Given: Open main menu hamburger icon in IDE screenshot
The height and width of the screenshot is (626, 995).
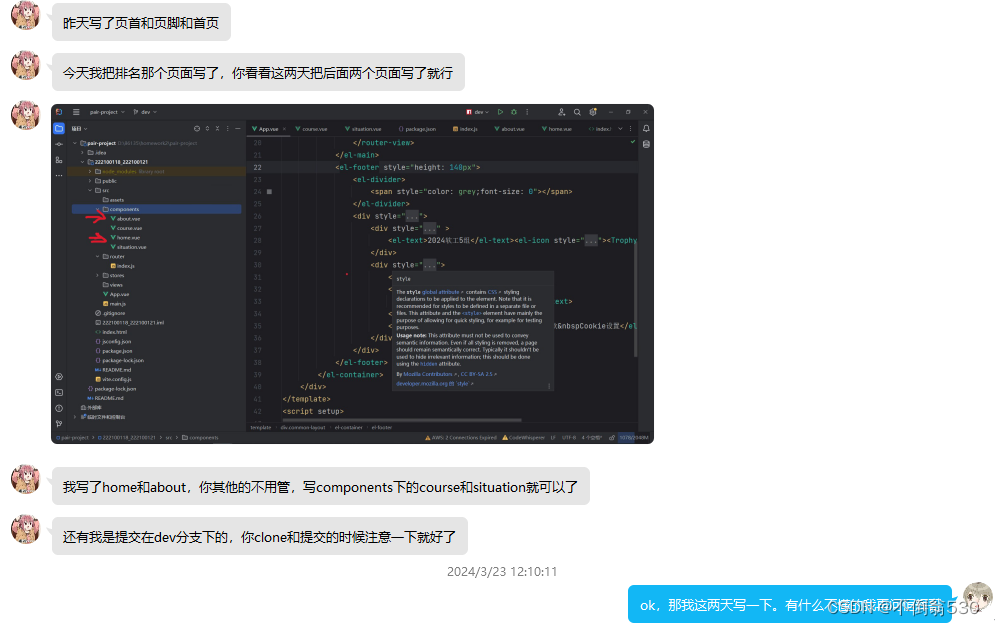Looking at the screenshot, I should (76, 112).
